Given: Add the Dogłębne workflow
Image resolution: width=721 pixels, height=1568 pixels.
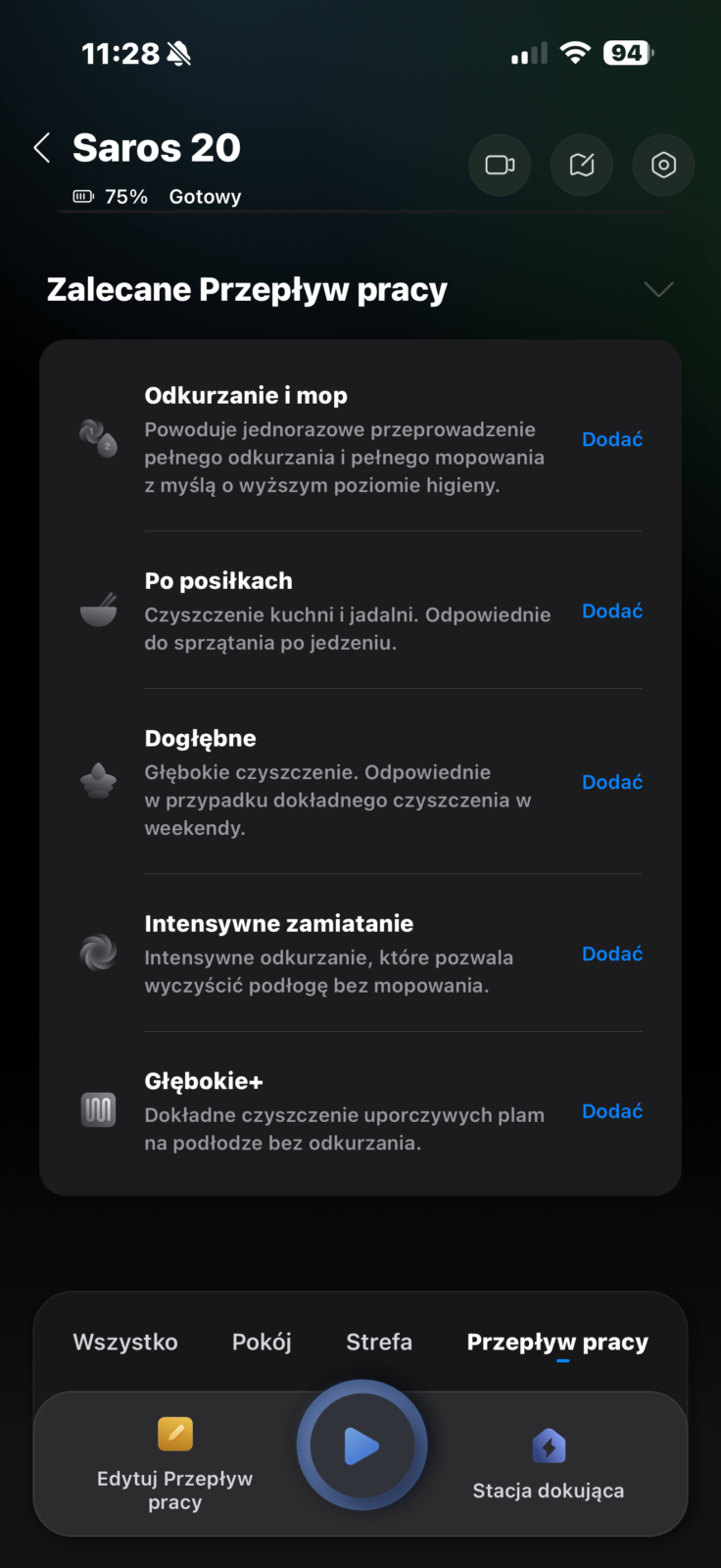Looking at the screenshot, I should 612,782.
